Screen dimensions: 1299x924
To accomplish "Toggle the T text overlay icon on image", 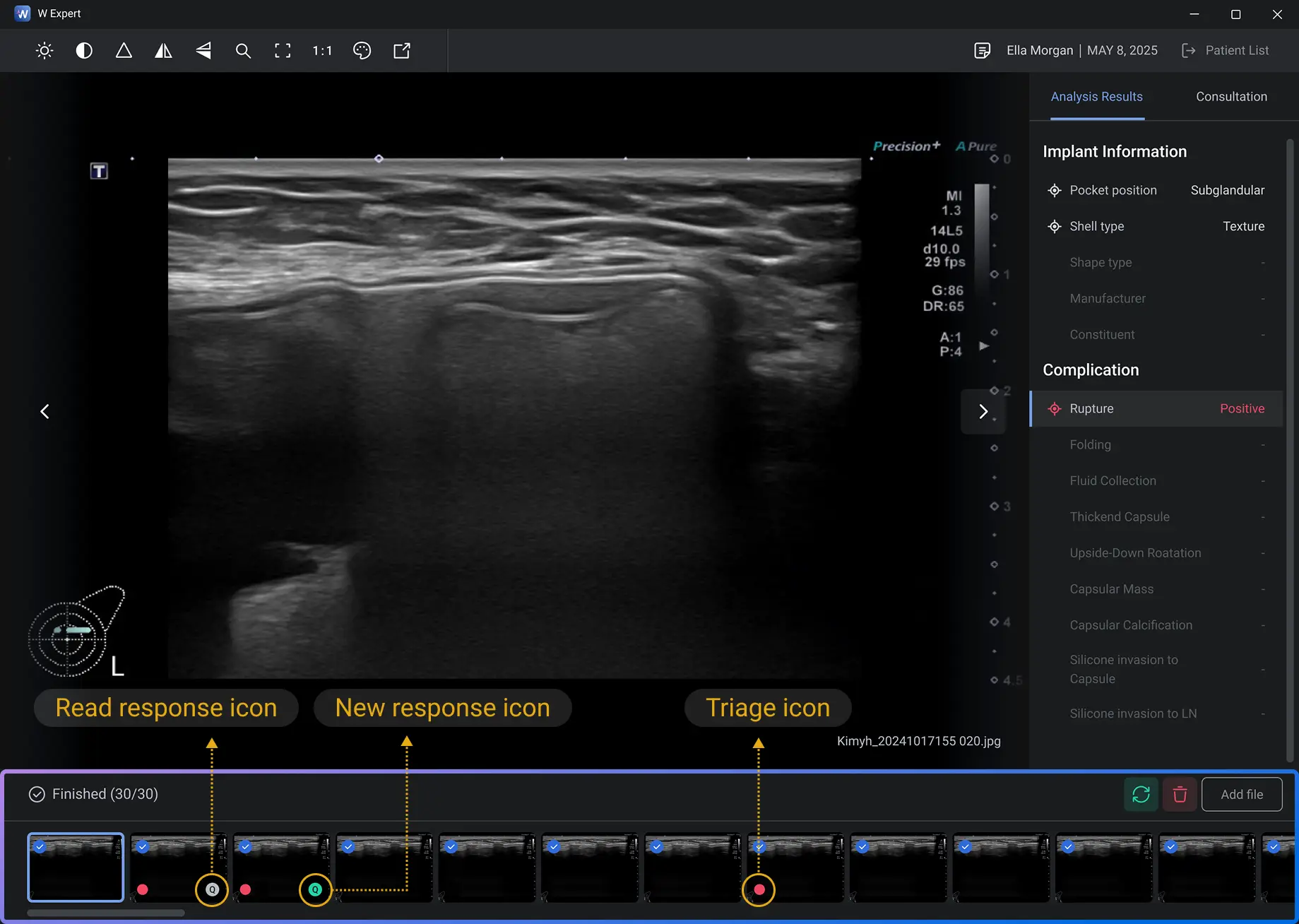I will pos(99,171).
